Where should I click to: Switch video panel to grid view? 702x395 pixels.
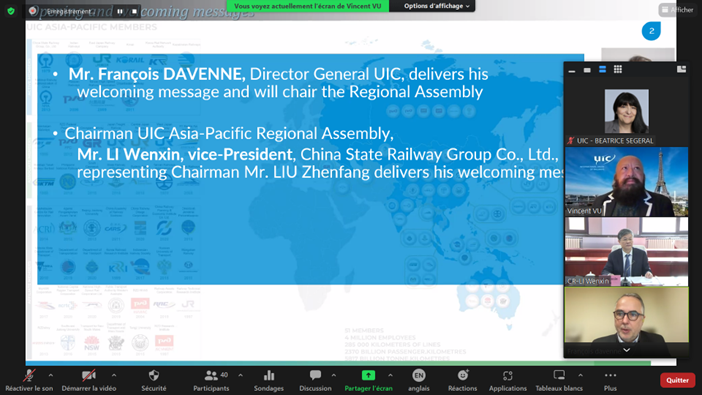tap(618, 69)
